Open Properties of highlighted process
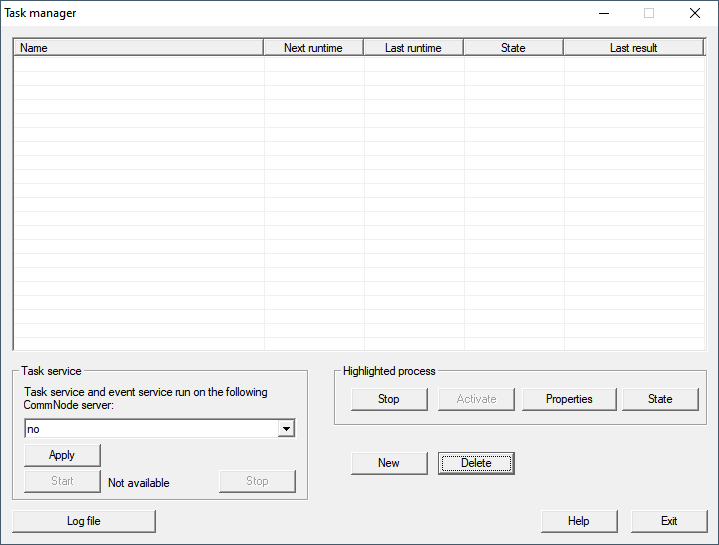 (x=569, y=399)
